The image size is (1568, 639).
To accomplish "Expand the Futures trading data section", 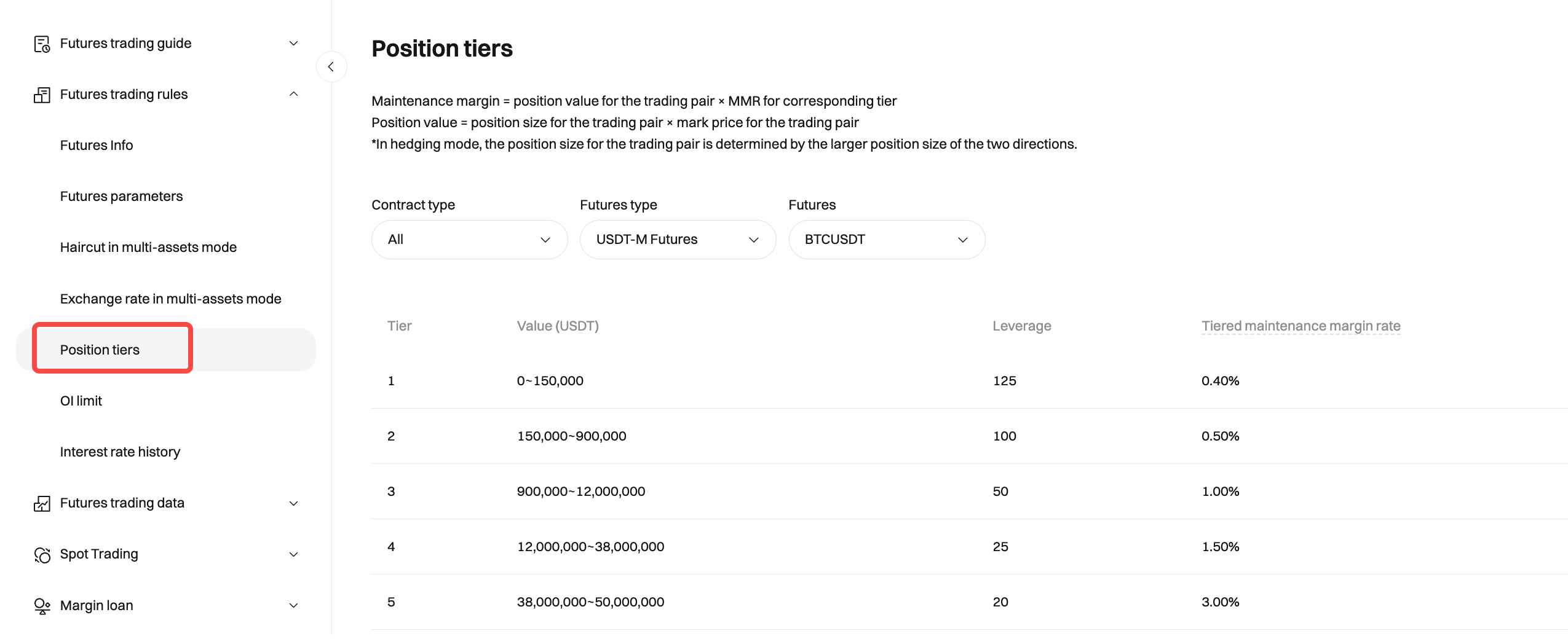I will pos(293,503).
